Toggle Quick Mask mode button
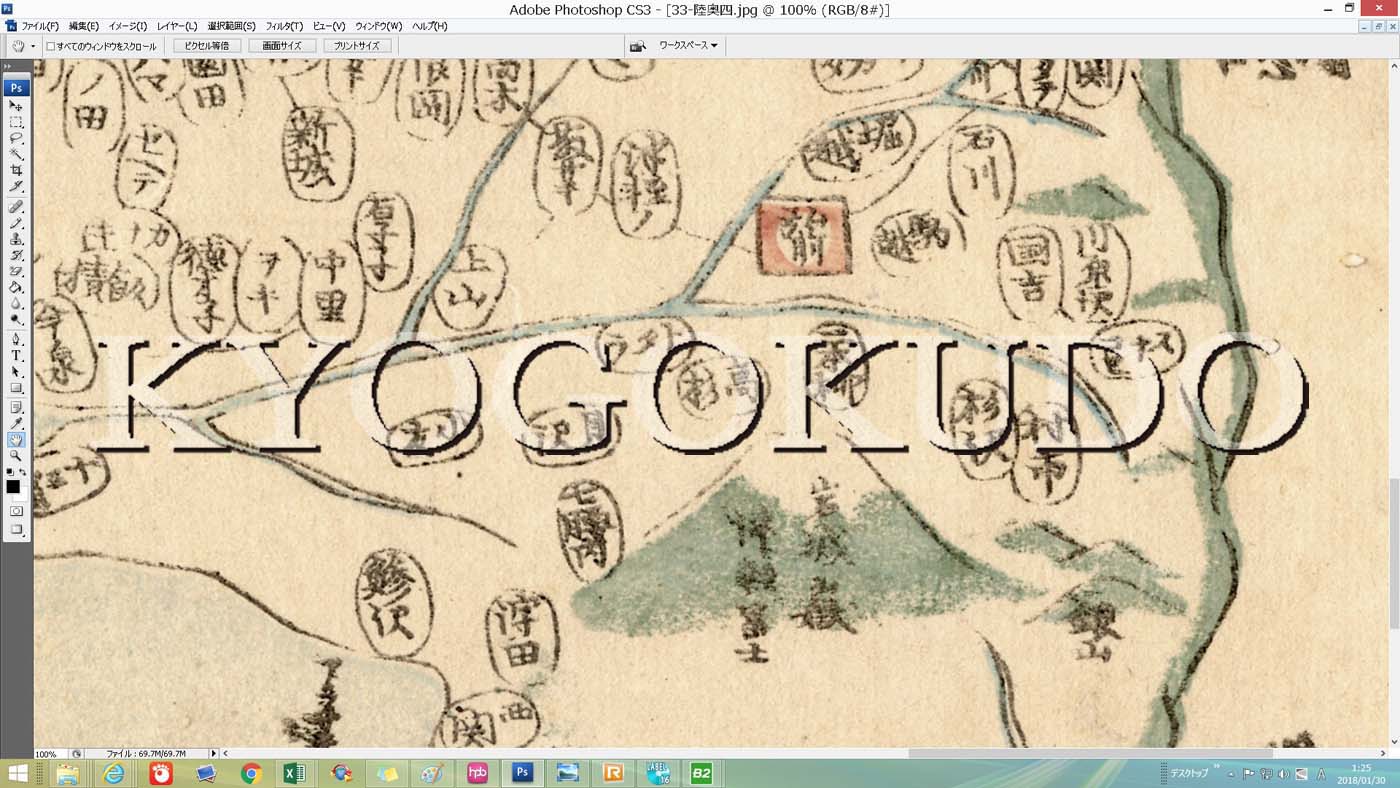Screen dimensions: 1400x788 pos(16,511)
